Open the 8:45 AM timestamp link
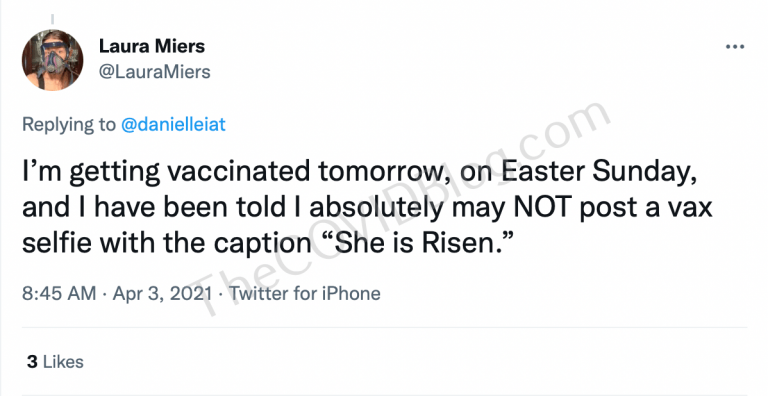The height and width of the screenshot is (396, 768). (x=59, y=293)
